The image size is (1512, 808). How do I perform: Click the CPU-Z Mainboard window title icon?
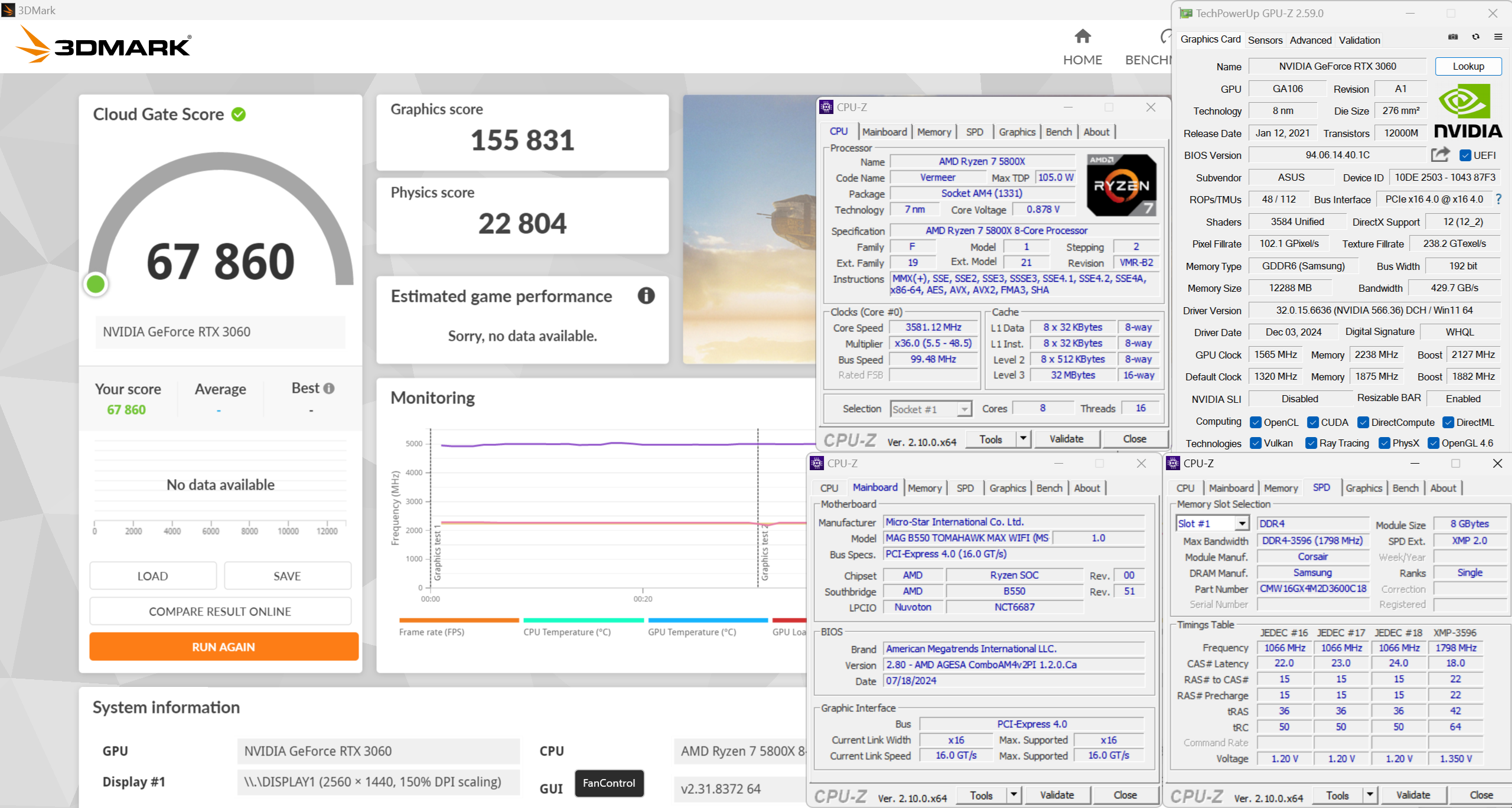(817, 463)
